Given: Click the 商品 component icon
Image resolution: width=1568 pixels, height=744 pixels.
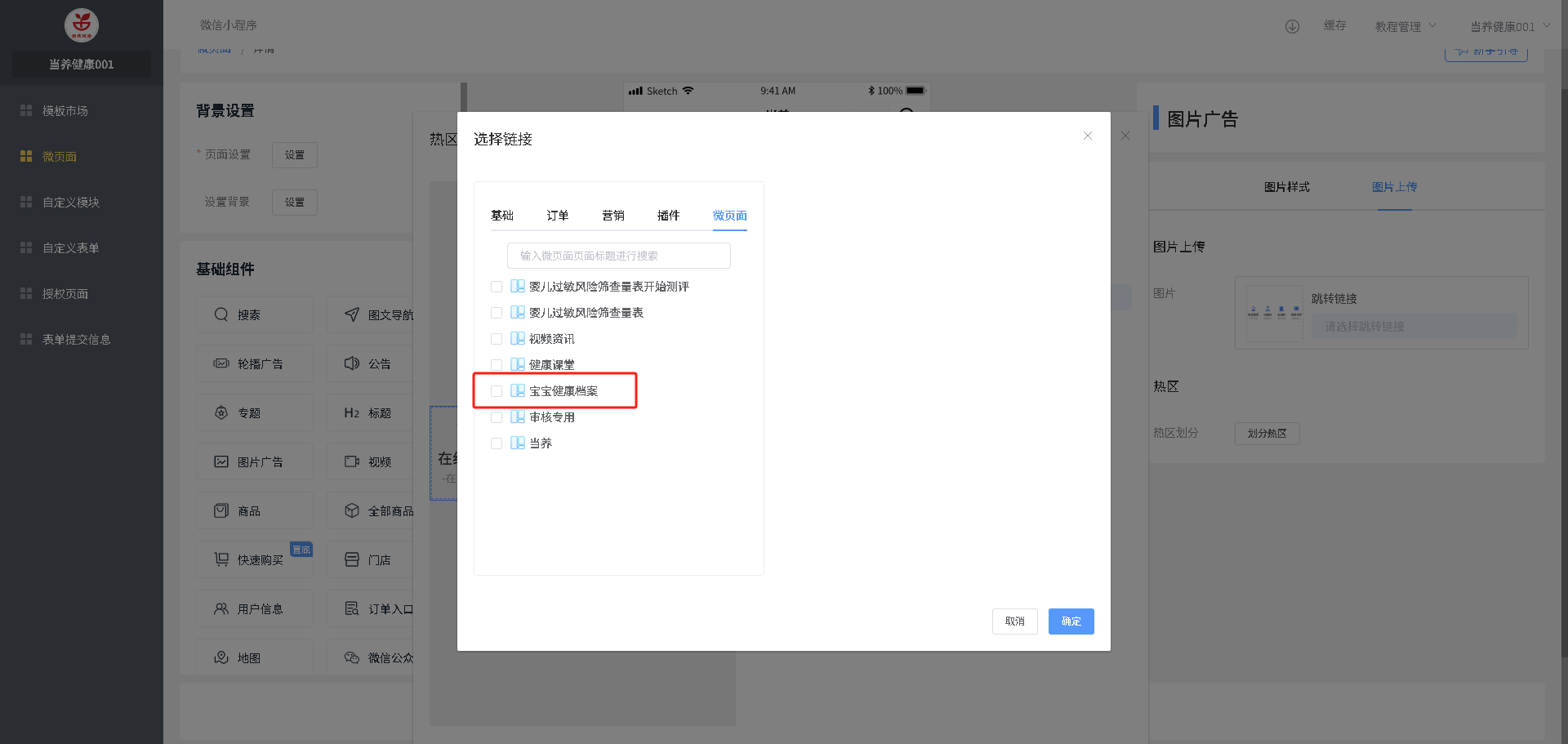Looking at the screenshot, I should pyautogui.click(x=221, y=510).
